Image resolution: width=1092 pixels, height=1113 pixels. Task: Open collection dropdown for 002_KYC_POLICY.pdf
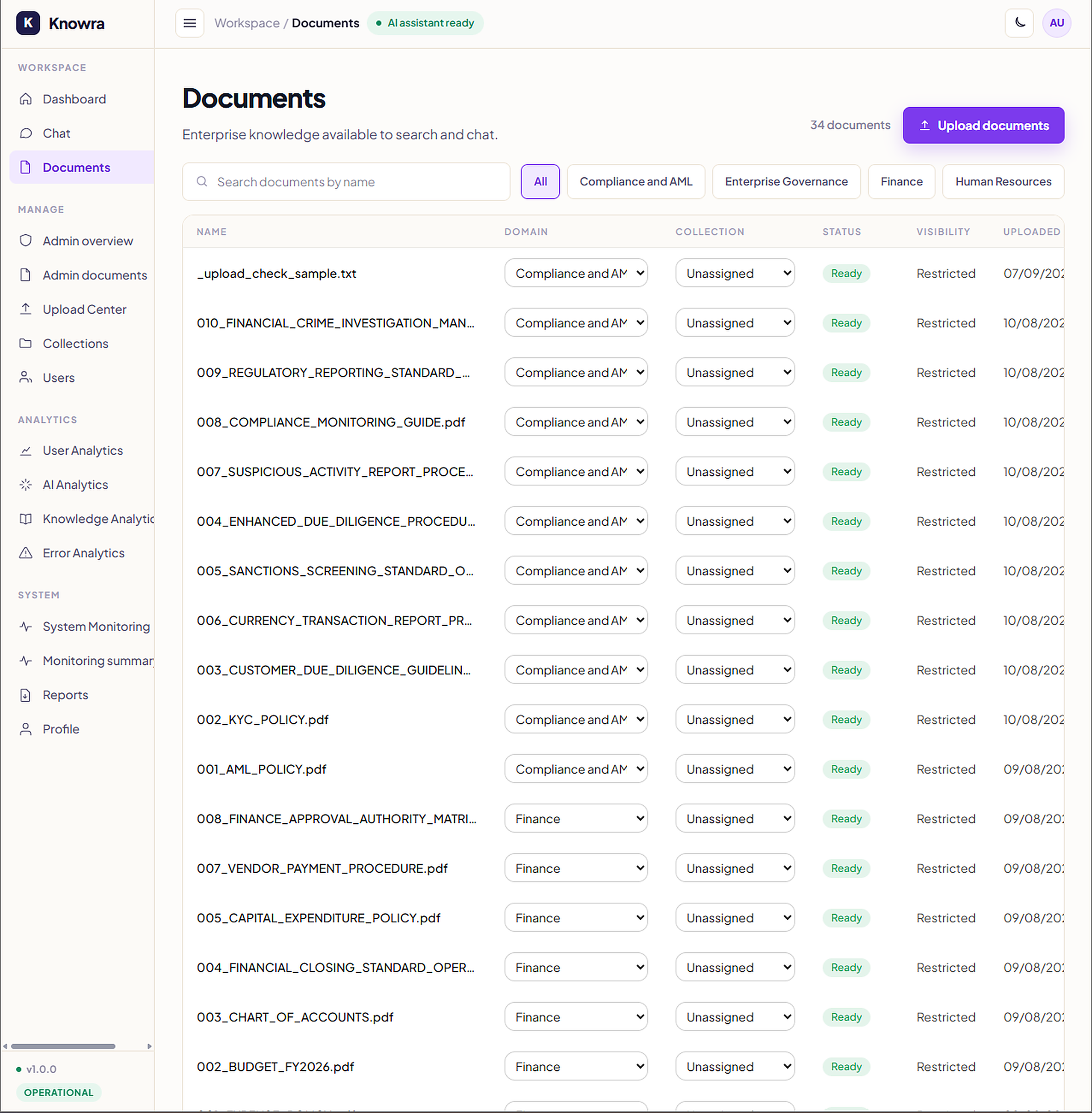pyautogui.click(x=735, y=720)
